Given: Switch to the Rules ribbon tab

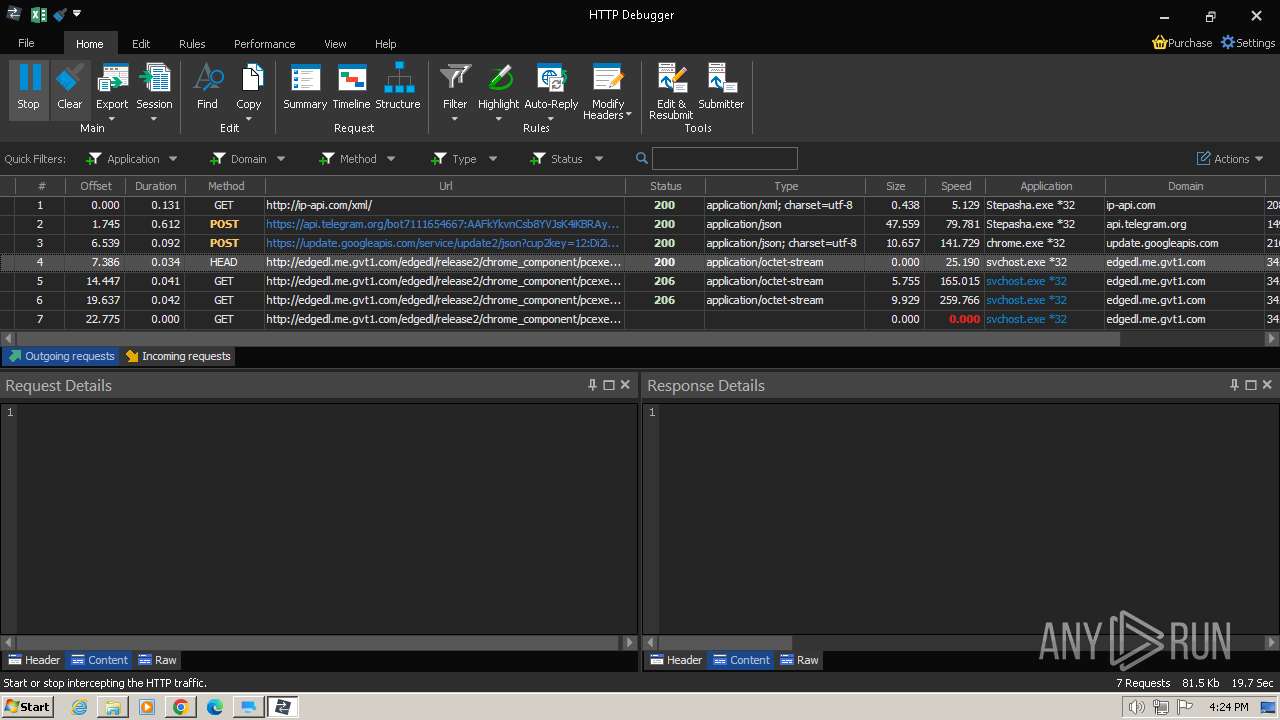Looking at the screenshot, I should (192, 44).
